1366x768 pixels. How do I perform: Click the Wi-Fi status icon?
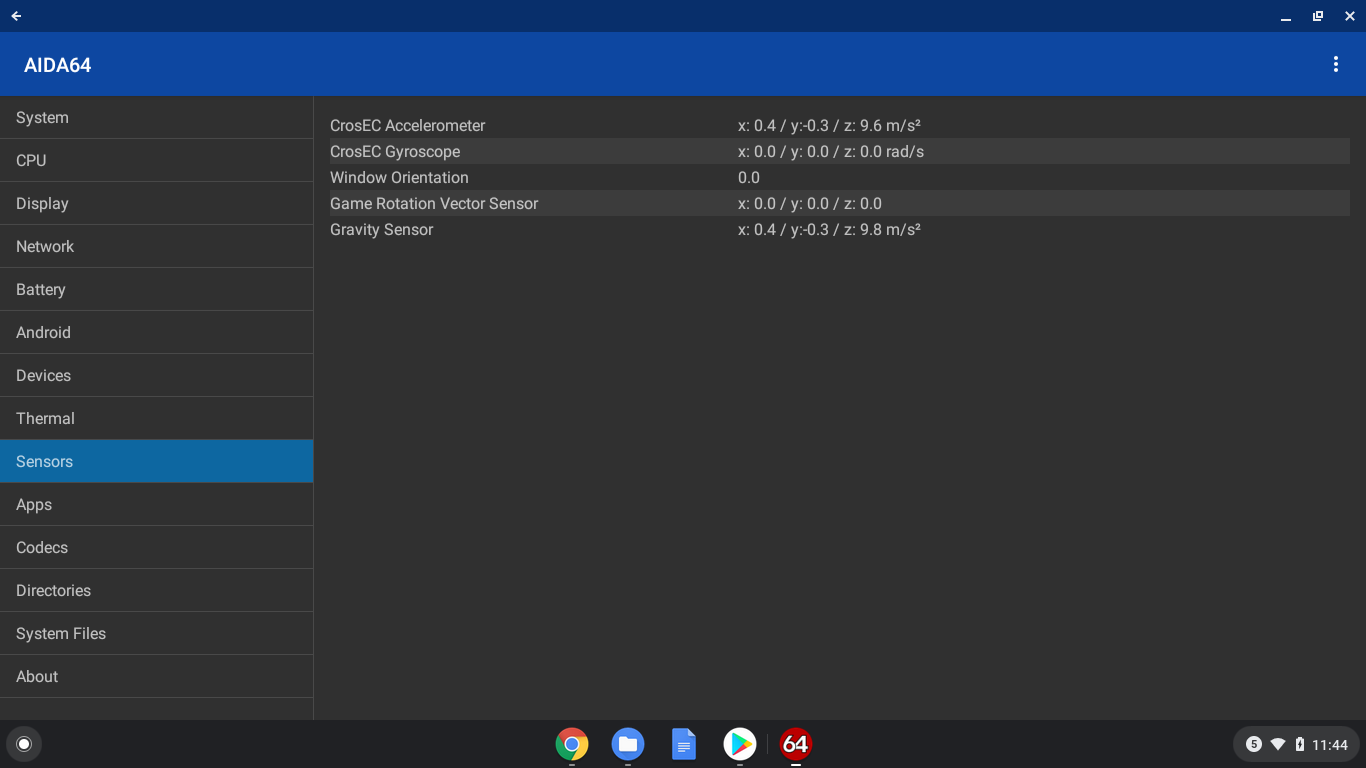1278,744
